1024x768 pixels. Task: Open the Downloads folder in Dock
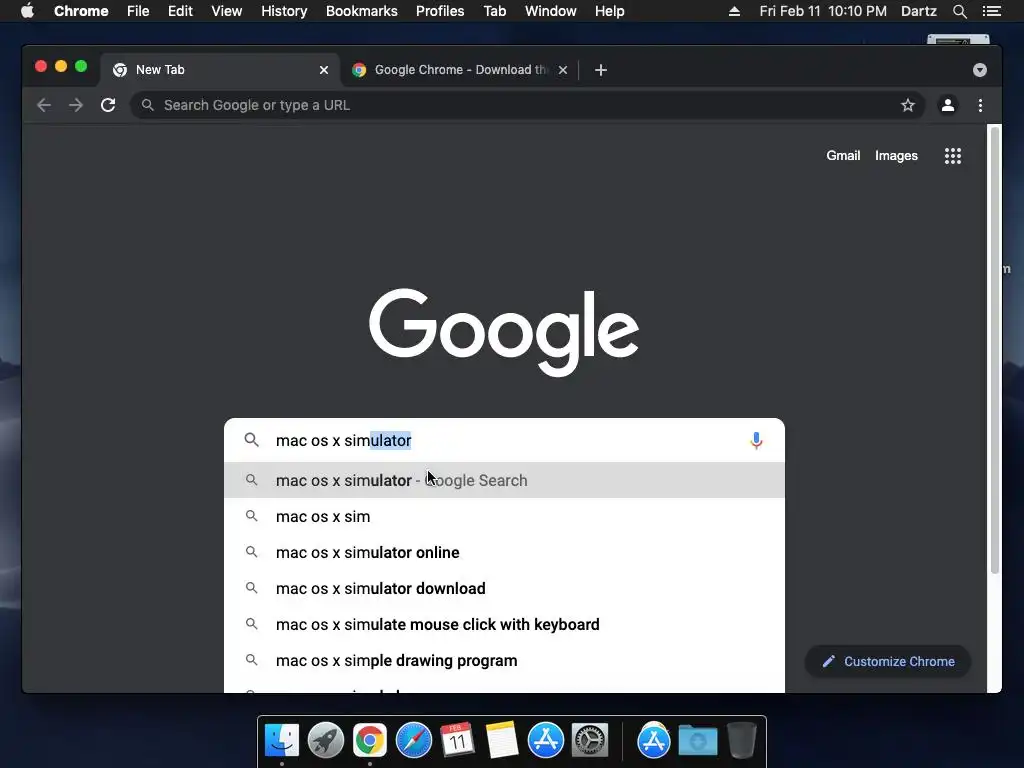tap(697, 740)
